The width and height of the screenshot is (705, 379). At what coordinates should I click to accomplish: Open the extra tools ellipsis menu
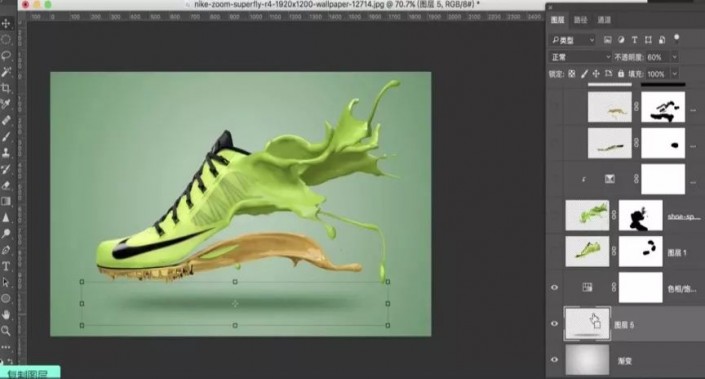click(6, 347)
